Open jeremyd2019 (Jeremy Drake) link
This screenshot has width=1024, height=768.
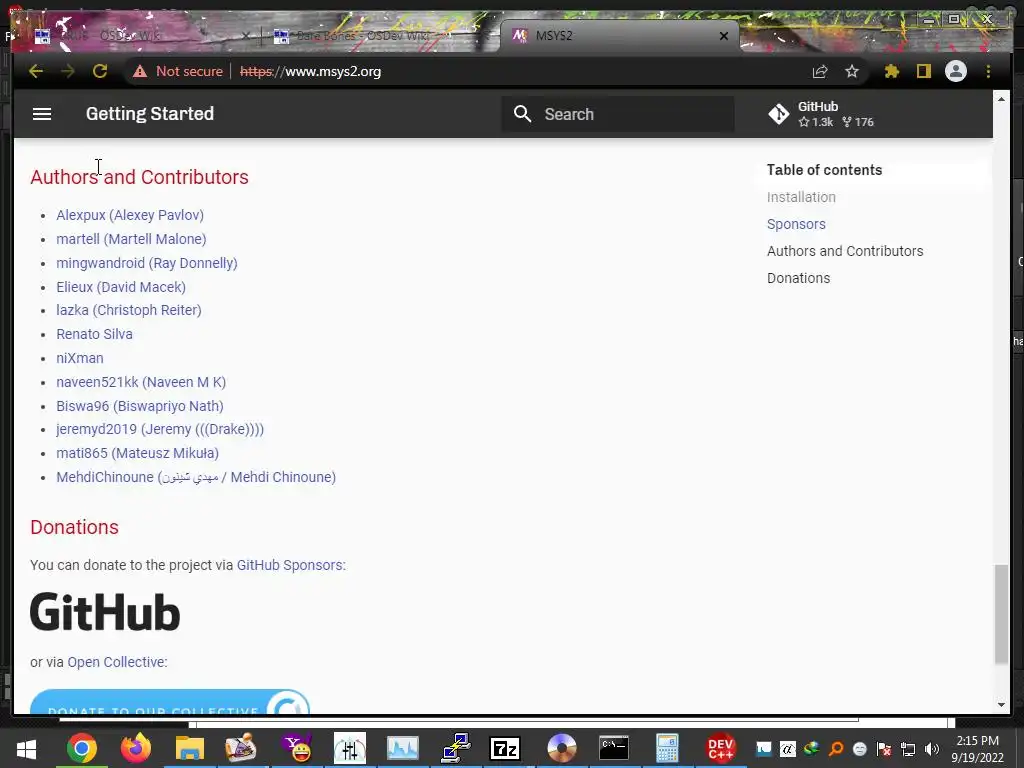click(160, 429)
